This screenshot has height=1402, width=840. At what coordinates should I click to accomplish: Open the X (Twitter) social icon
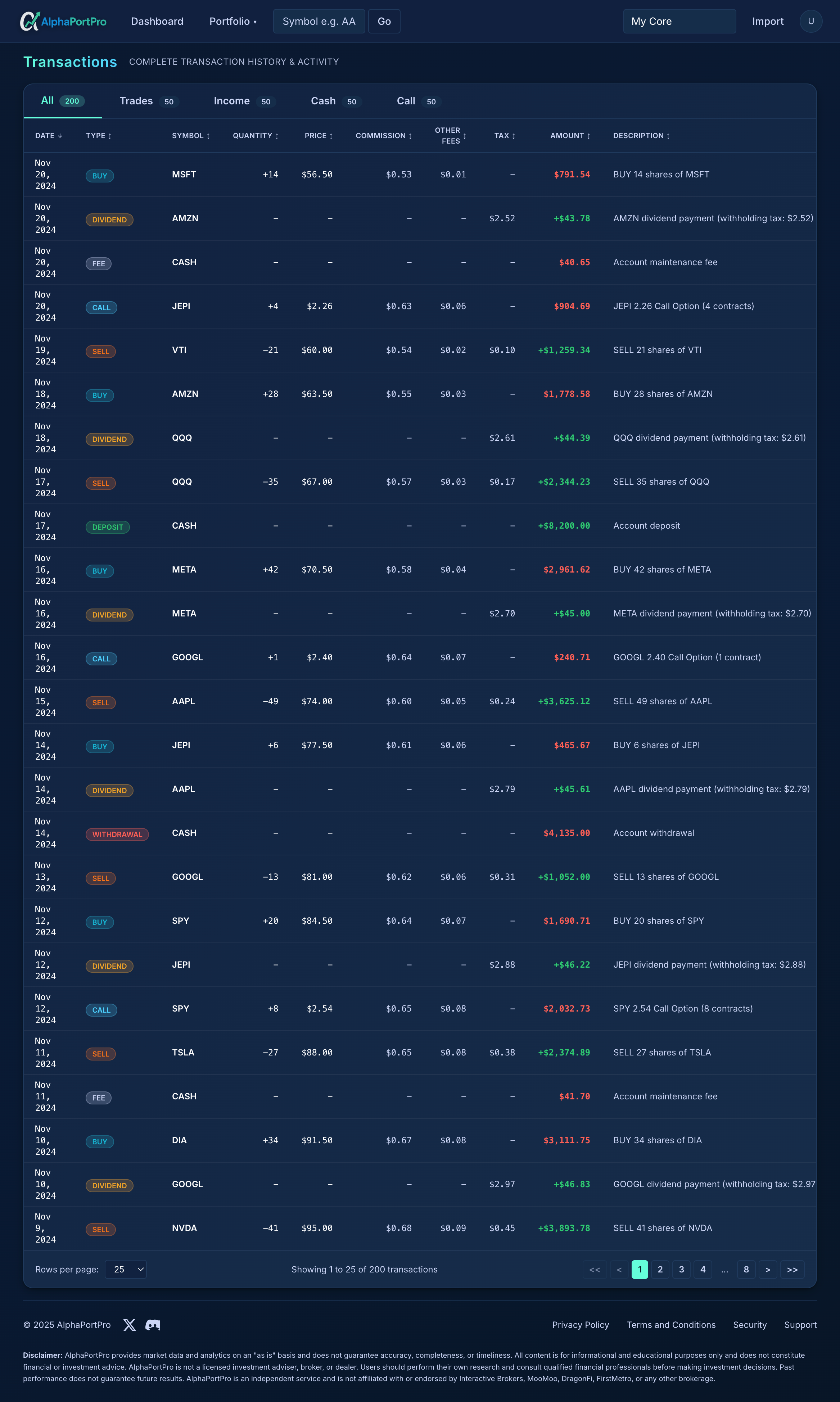(x=130, y=1325)
